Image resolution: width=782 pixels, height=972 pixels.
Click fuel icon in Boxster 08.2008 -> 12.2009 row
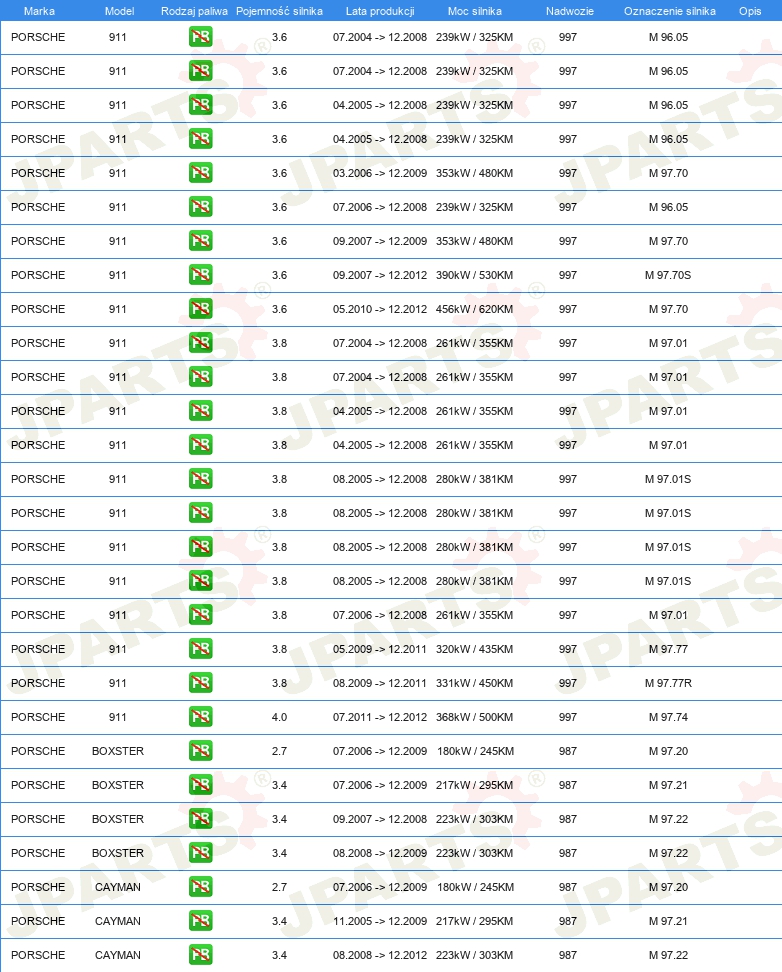pyautogui.click(x=200, y=853)
